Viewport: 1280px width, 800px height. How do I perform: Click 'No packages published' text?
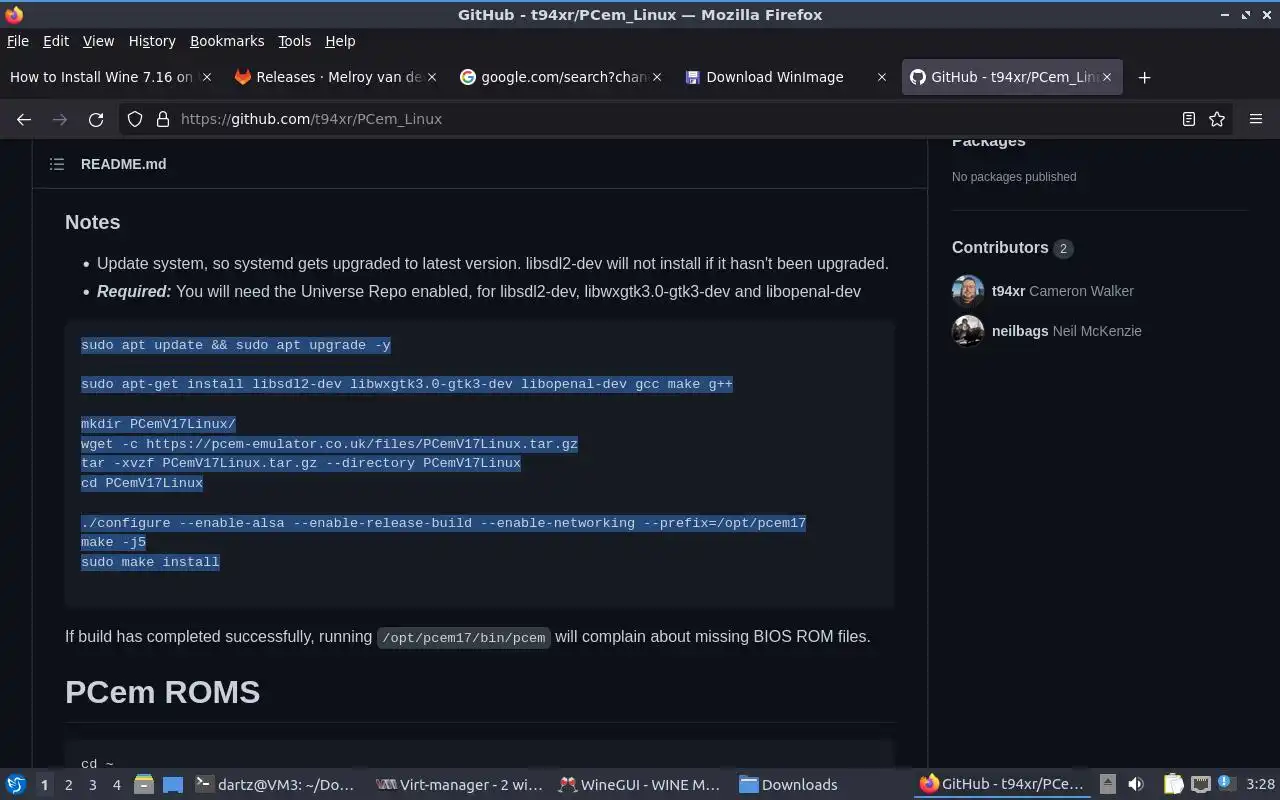coord(1014,177)
